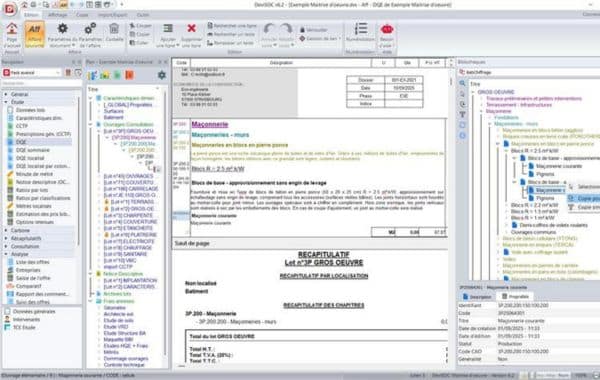Open the pack avancé dropdown in Navigation
600x380 pixels.
32,73
